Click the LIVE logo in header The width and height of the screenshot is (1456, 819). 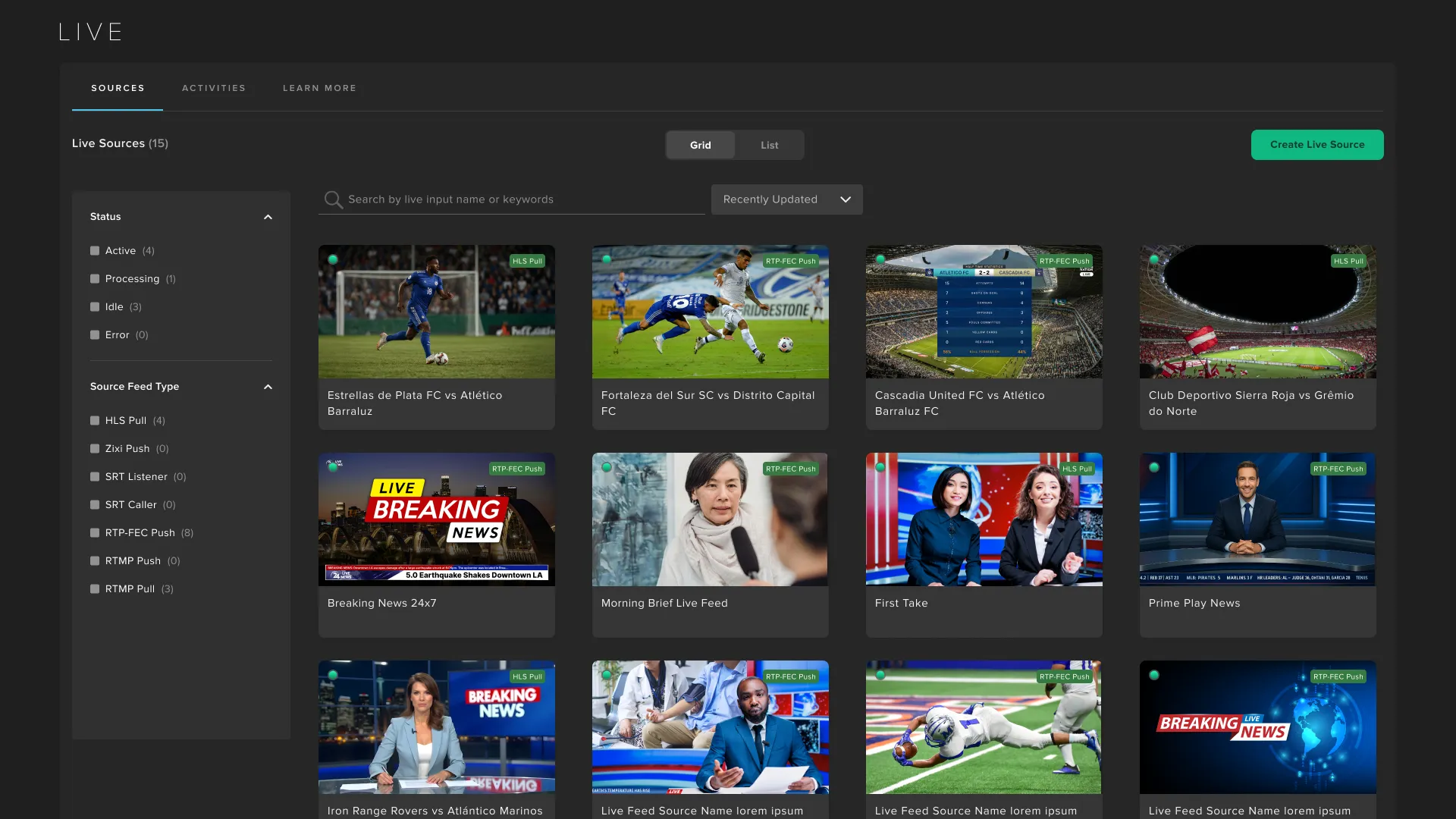tap(90, 32)
